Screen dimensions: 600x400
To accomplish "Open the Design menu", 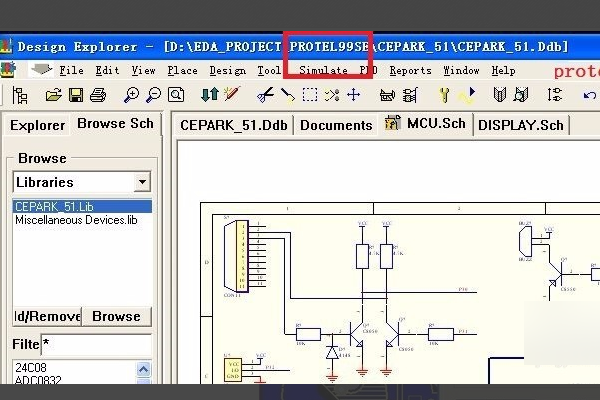I will [x=228, y=71].
